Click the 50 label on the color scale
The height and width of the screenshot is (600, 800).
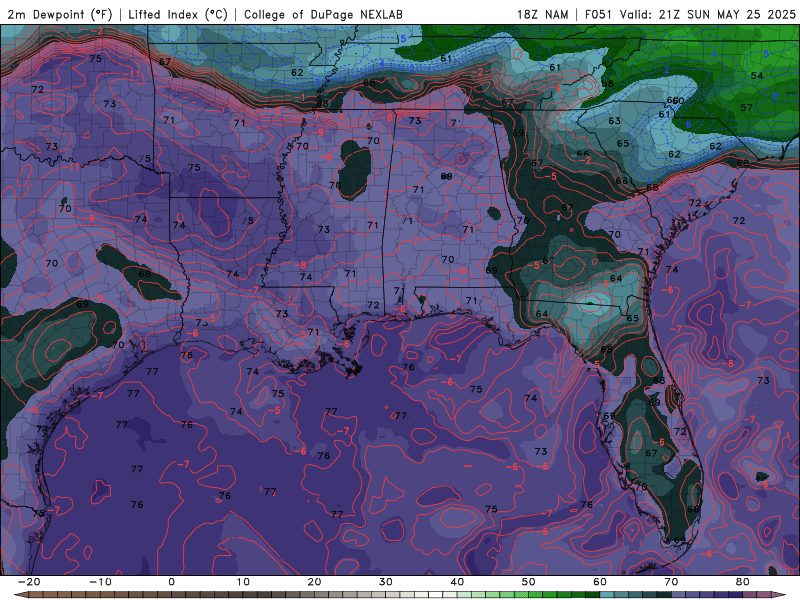(529, 582)
